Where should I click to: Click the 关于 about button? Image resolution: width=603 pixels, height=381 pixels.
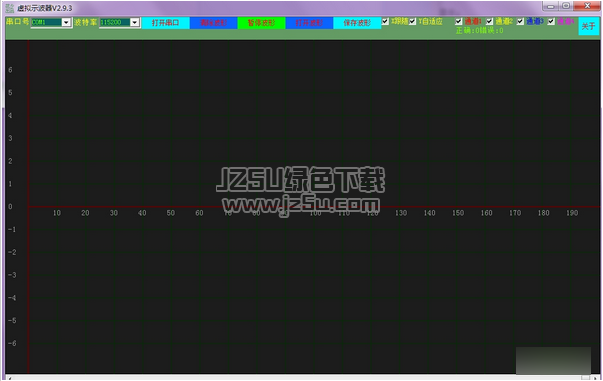pyautogui.click(x=589, y=26)
